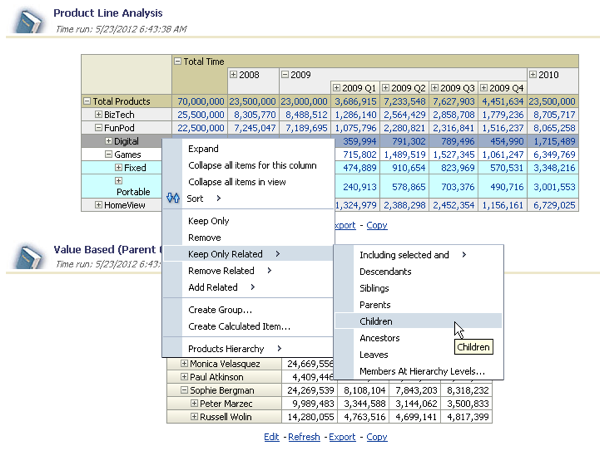Click Copy link under Product Line table
The width and height of the screenshot is (600, 451).
[377, 225]
